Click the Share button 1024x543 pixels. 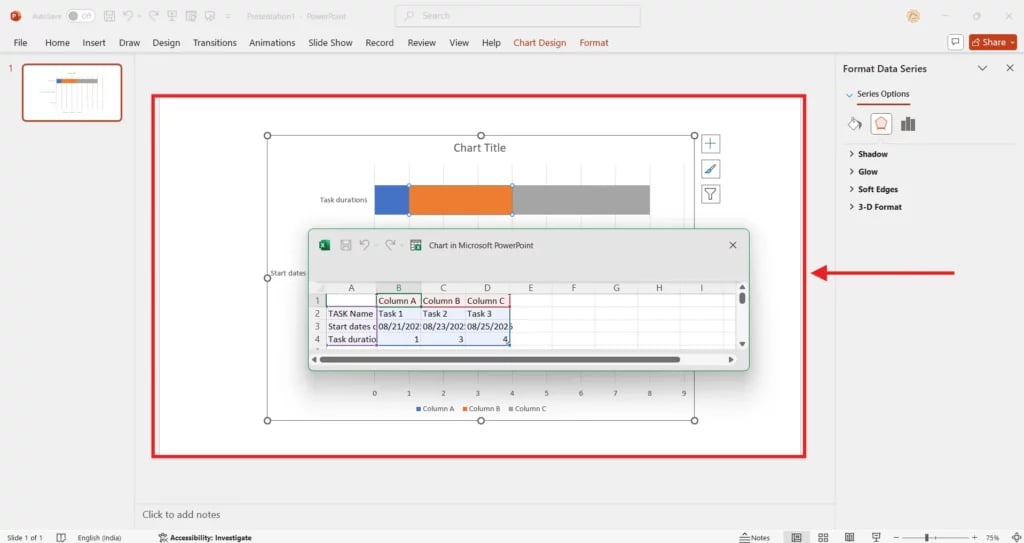993,42
